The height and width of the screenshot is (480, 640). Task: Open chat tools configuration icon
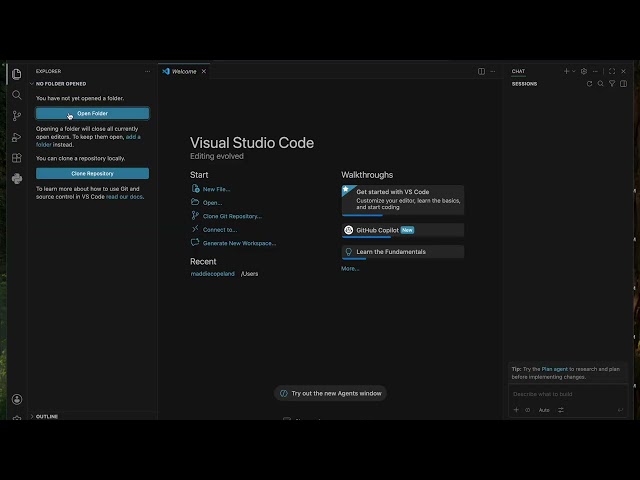(x=561, y=410)
